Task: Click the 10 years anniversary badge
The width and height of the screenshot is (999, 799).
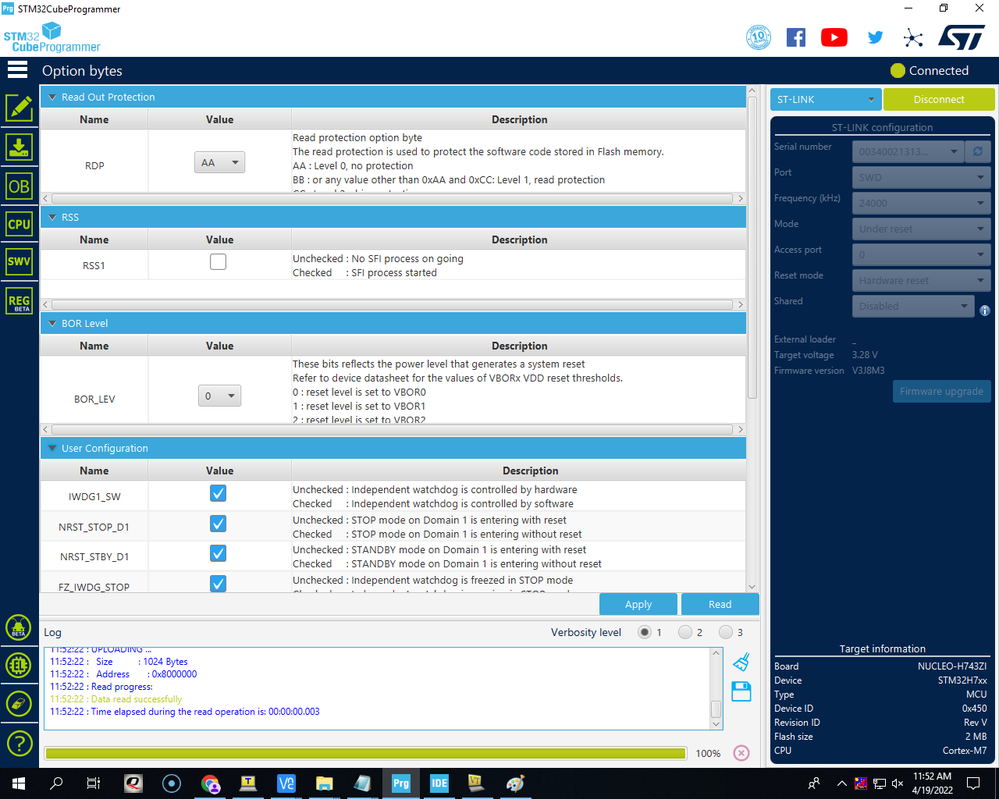Action: coord(758,37)
